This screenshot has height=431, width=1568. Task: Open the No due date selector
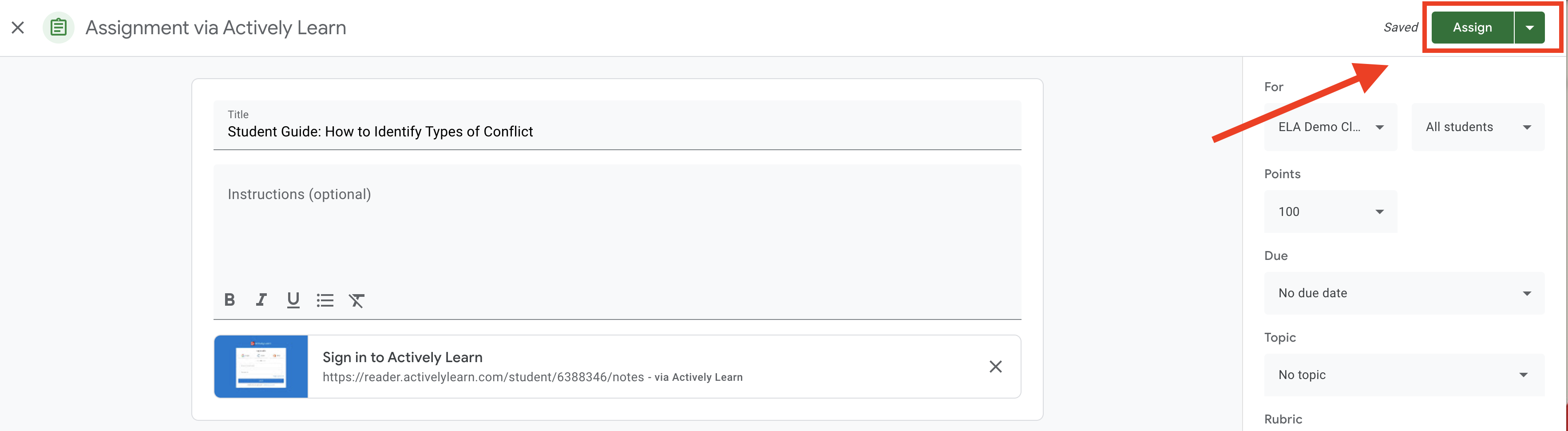pyautogui.click(x=1404, y=293)
